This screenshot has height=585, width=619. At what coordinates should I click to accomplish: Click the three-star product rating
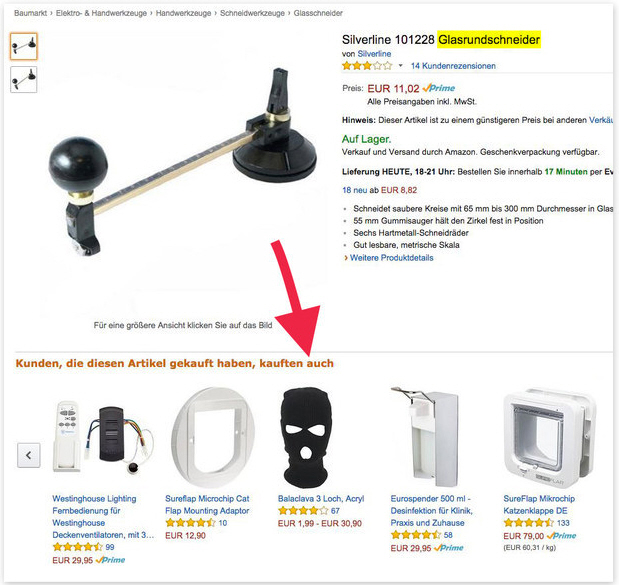click(x=367, y=66)
